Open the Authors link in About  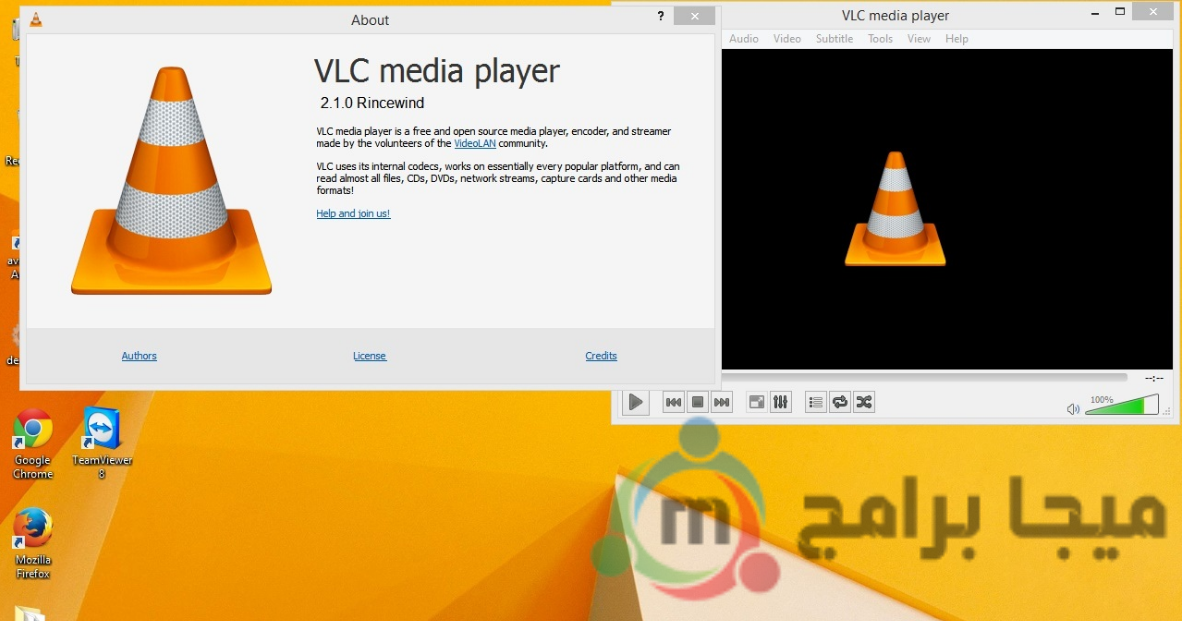139,356
